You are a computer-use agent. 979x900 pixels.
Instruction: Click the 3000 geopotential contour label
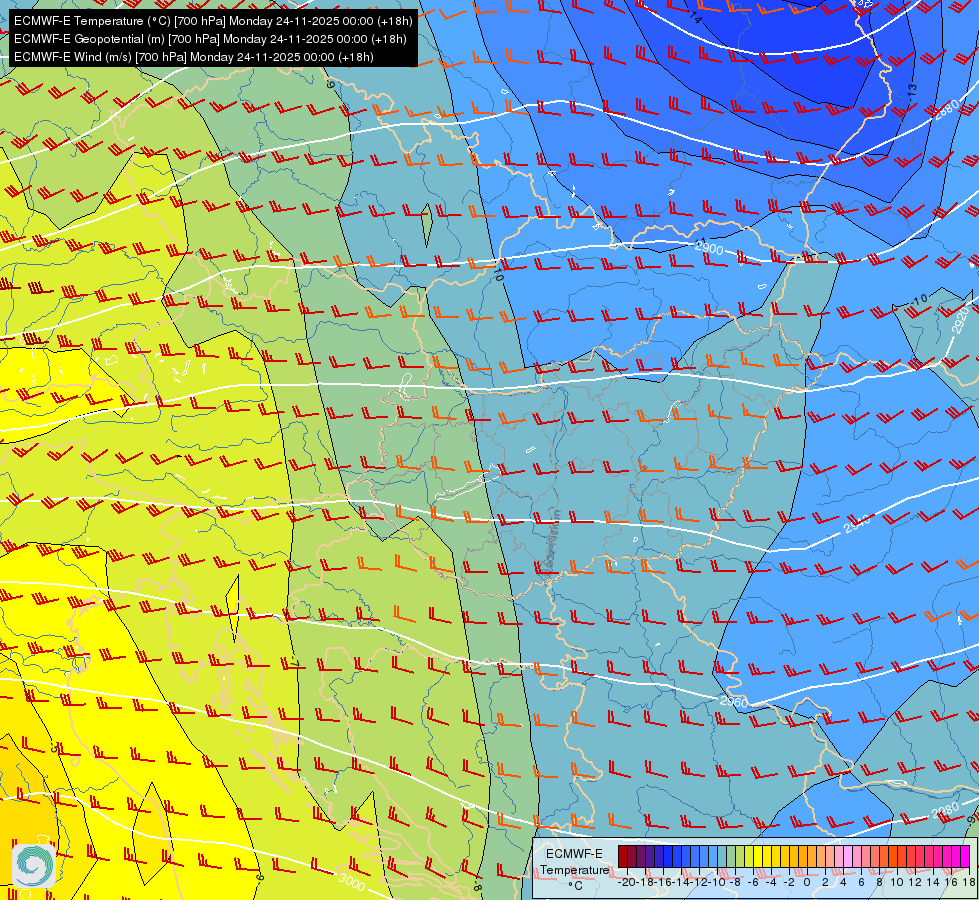(x=352, y=881)
